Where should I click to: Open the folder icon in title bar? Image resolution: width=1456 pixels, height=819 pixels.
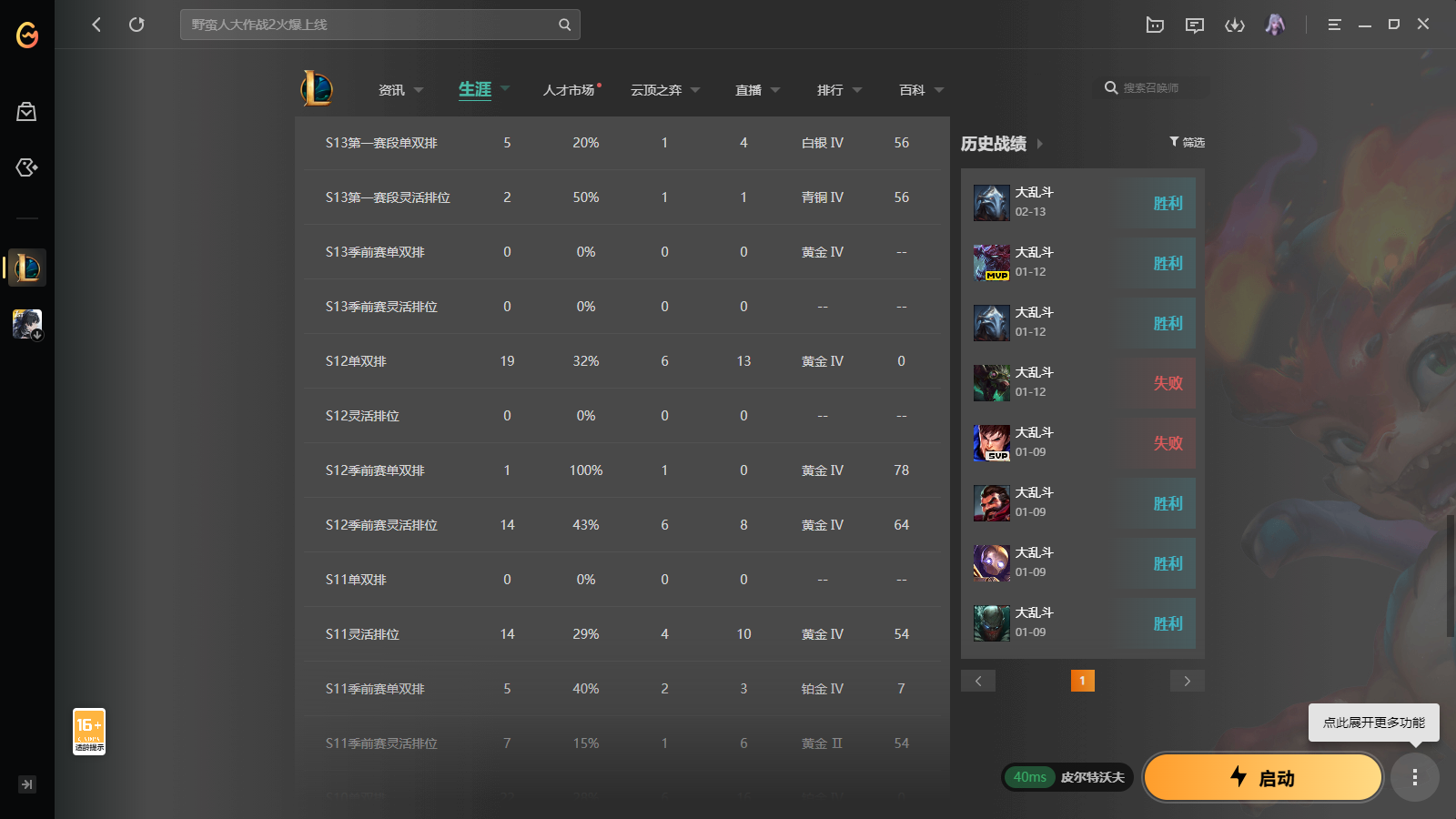pos(1155,25)
